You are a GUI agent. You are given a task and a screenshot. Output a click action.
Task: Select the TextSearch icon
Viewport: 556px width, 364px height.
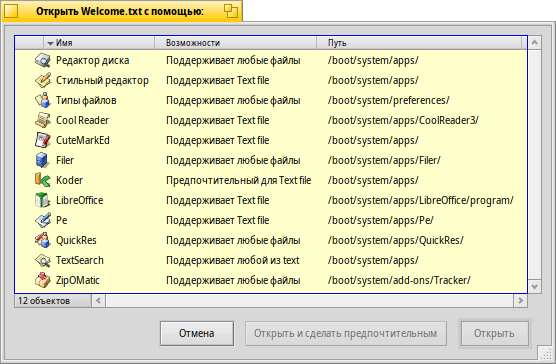click(43, 260)
